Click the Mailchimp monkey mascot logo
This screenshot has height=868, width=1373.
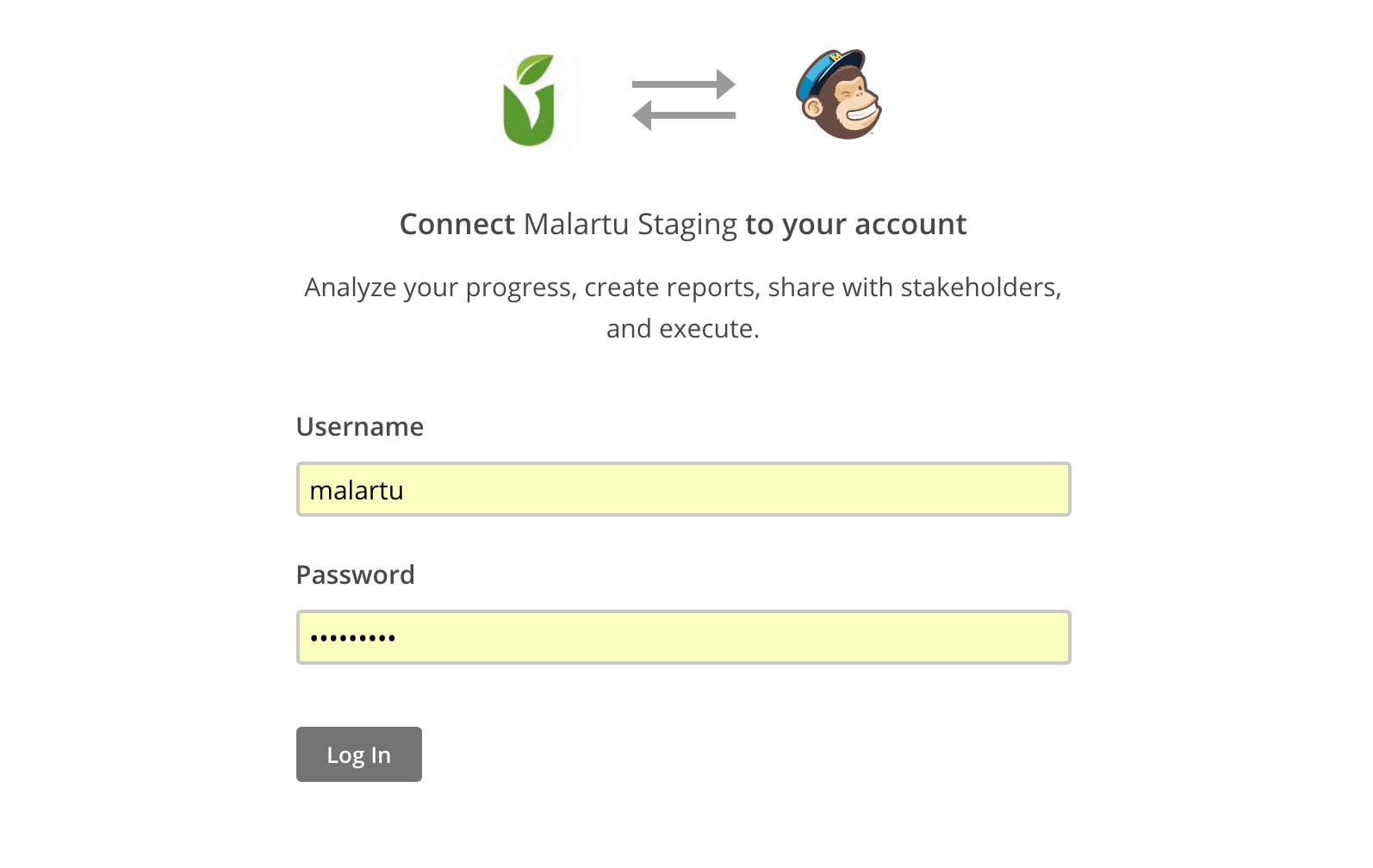point(839,95)
